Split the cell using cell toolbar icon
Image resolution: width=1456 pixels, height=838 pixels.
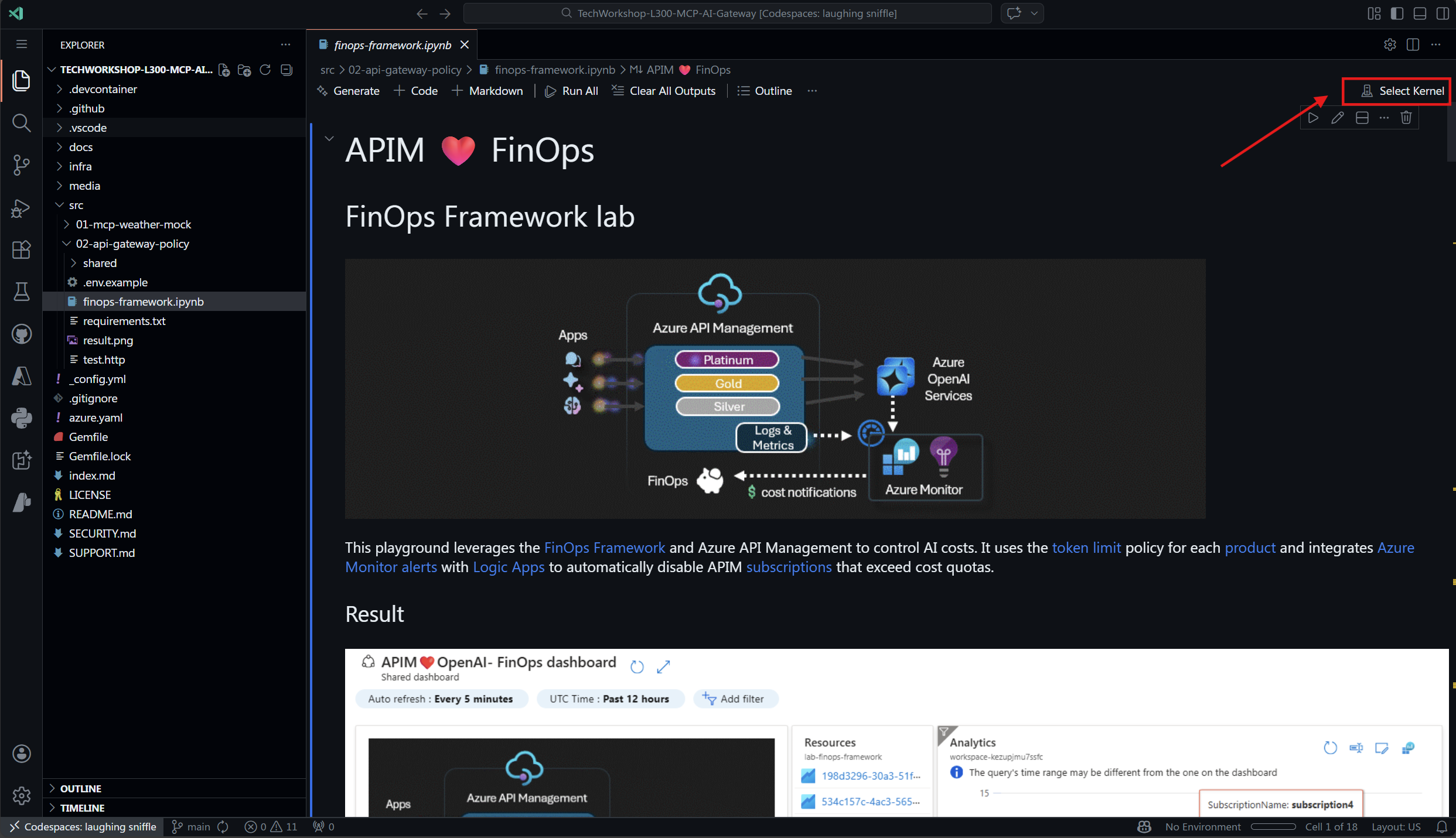coord(1362,118)
